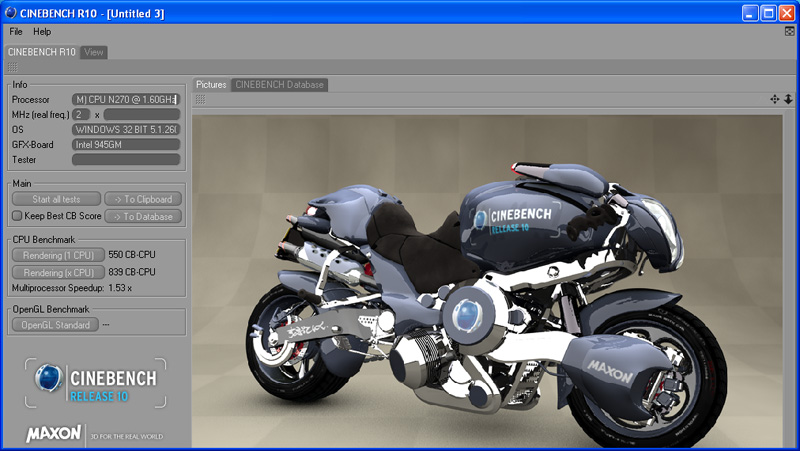Image resolution: width=800 pixels, height=451 pixels.
Task: Click the Pictures panel grip handle icon
Action: click(x=200, y=99)
